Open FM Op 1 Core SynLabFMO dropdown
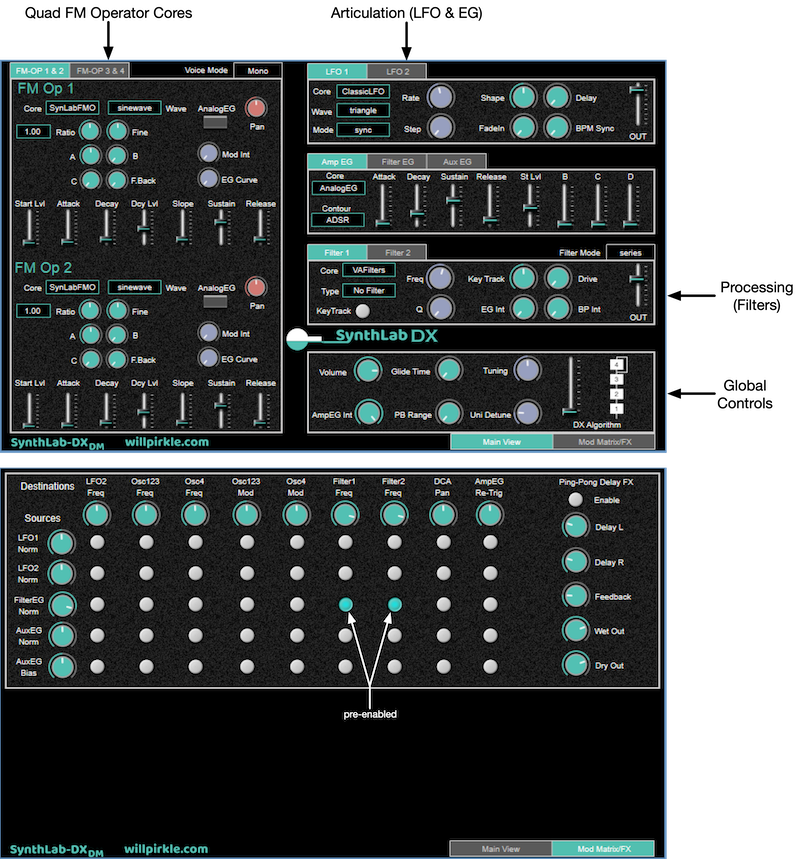Viewport: 800px width, 859px height. 72,108
